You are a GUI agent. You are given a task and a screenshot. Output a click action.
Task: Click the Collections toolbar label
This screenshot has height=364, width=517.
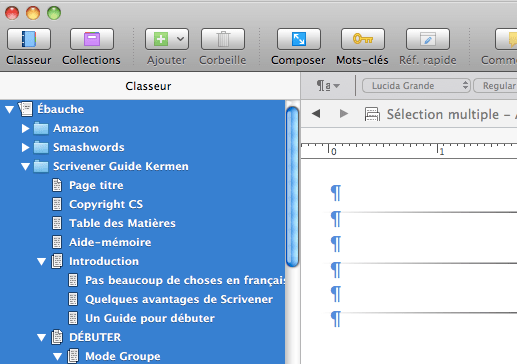91,60
